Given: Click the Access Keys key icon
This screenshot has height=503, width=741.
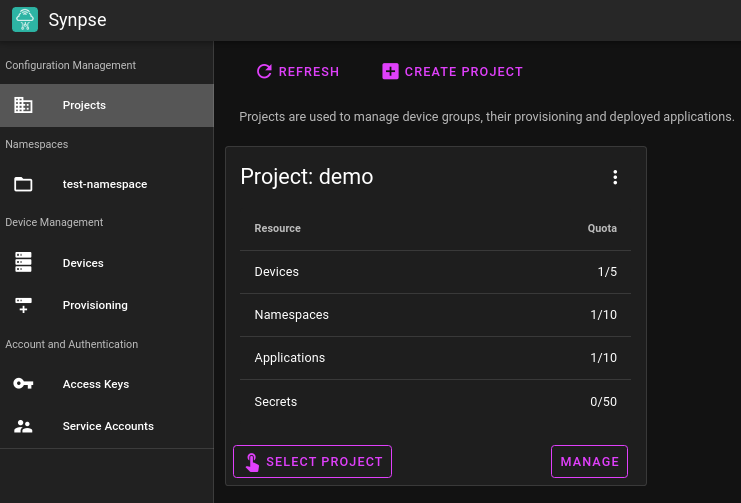Looking at the screenshot, I should click(x=23, y=384).
